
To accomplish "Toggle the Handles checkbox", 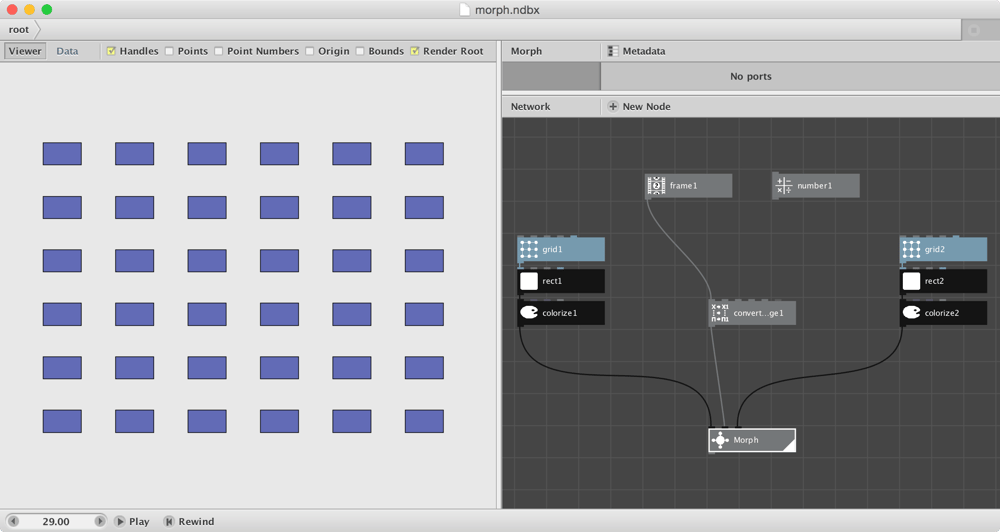I will pyautogui.click(x=111, y=51).
